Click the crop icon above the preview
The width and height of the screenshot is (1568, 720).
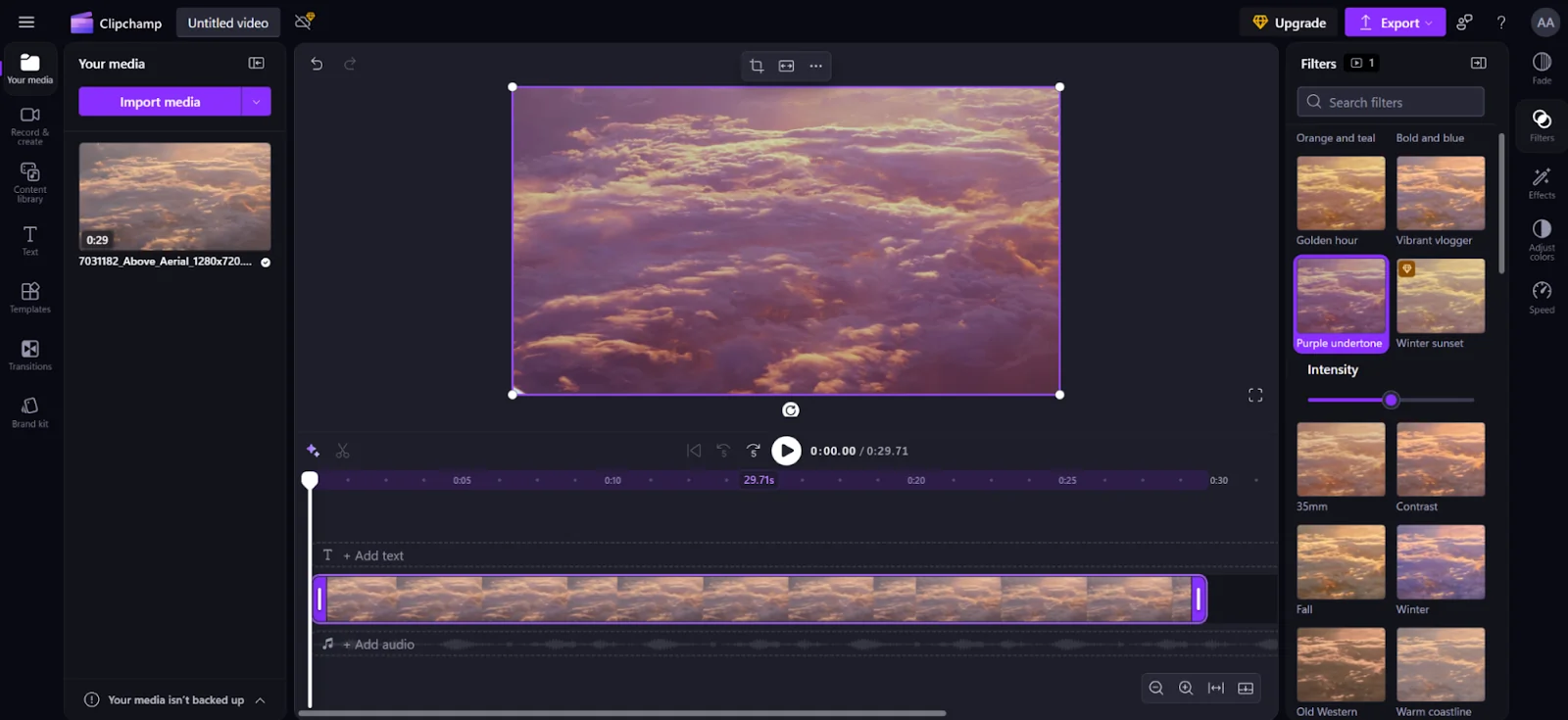(x=757, y=66)
